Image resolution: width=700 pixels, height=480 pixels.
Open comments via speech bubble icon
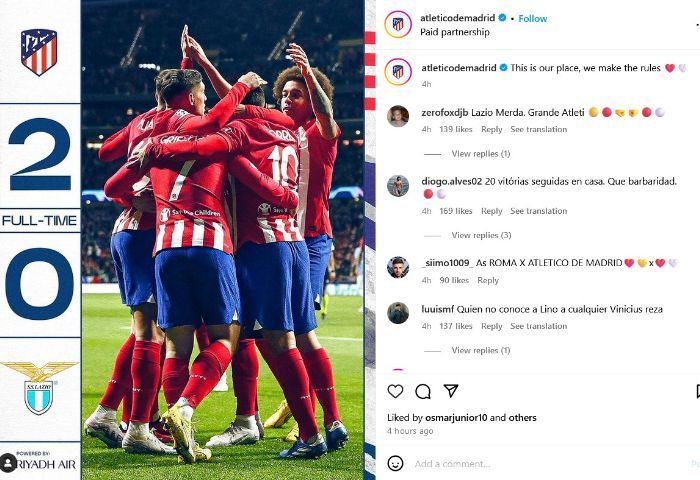[x=422, y=392]
